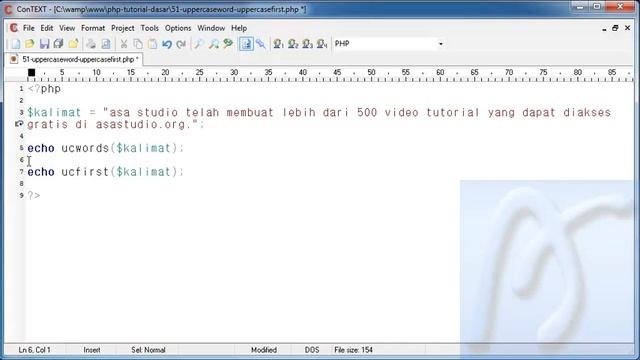The height and width of the screenshot is (360, 640).
Task: Click the Paste clipboard icon
Action: [x=152, y=44]
